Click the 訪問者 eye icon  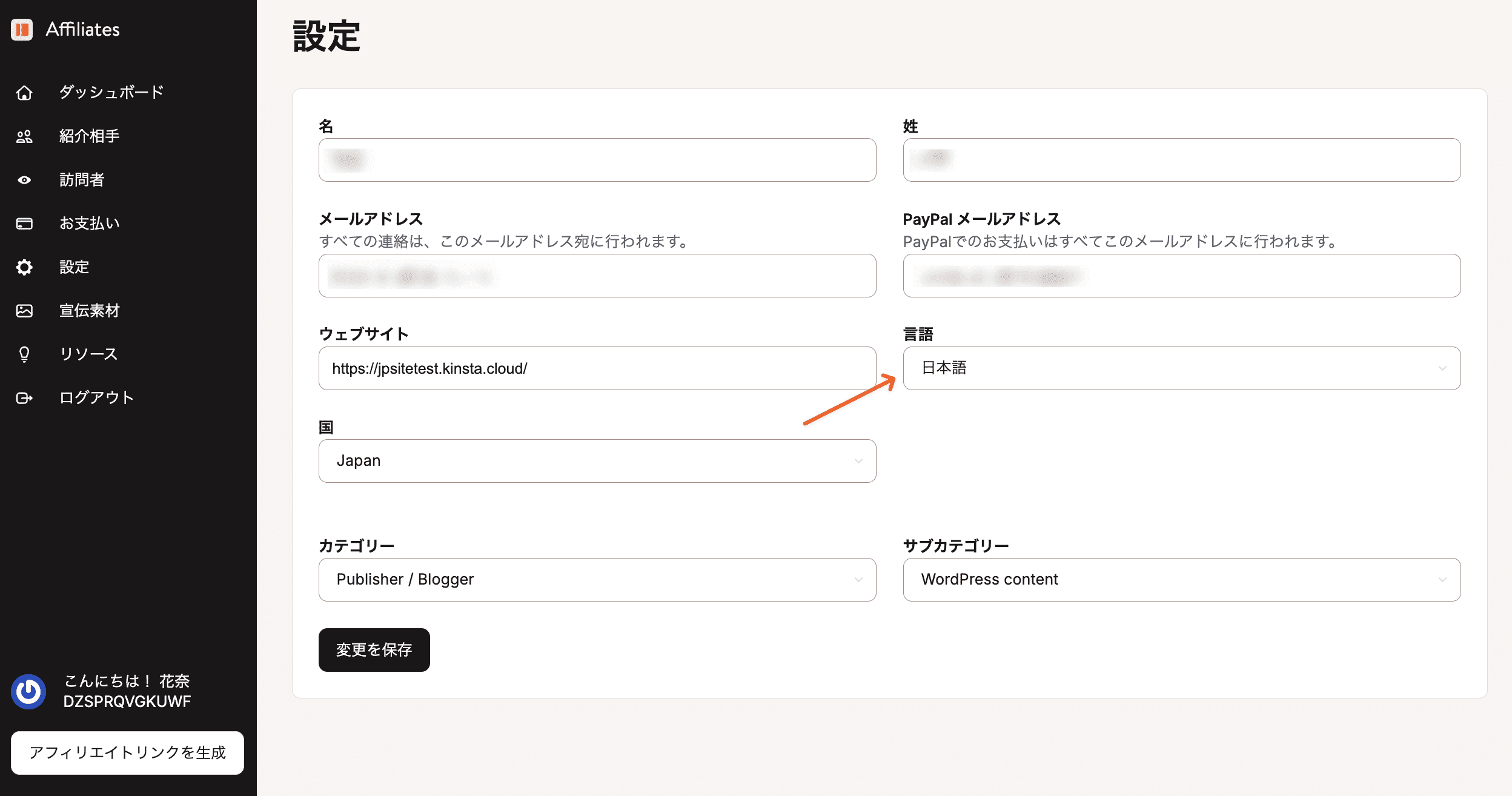point(24,180)
